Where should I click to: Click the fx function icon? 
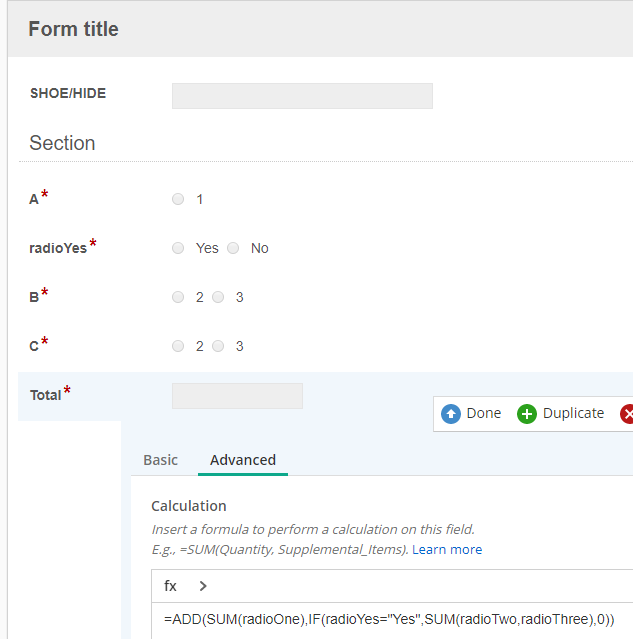[170, 586]
